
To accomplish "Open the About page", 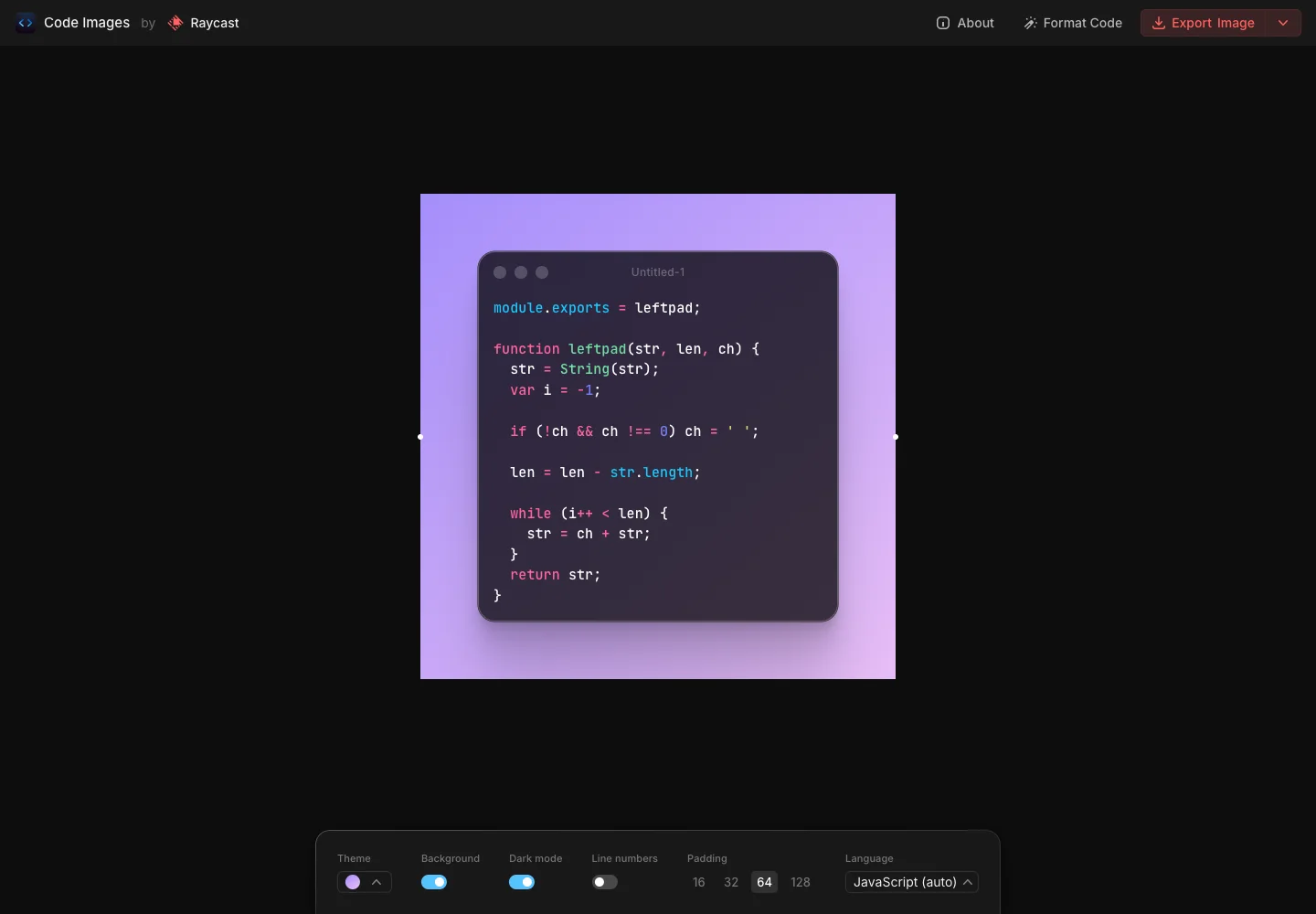I will (965, 23).
